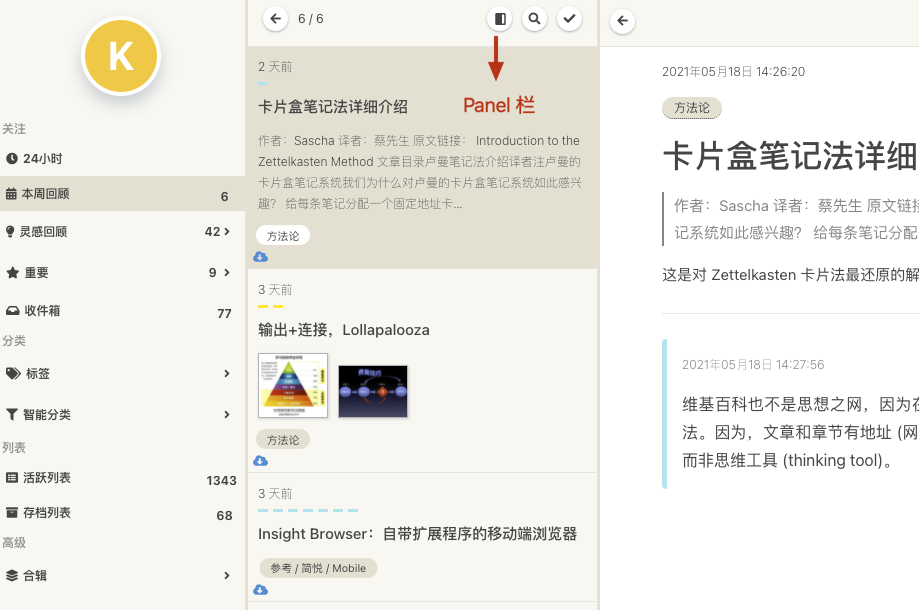Expand 灵感回顾 chevron arrow
The image size is (919, 610).
click(x=227, y=231)
